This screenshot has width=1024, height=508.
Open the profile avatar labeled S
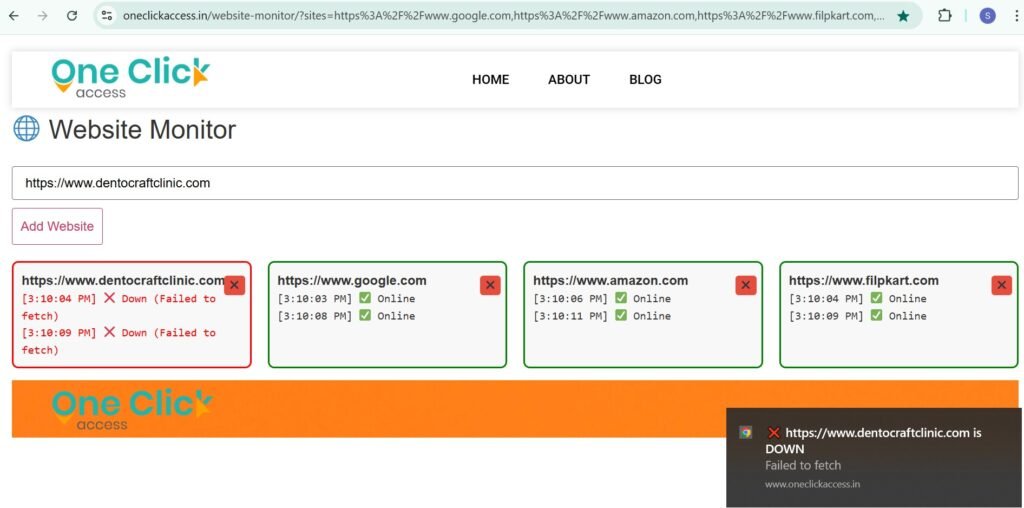point(987,16)
